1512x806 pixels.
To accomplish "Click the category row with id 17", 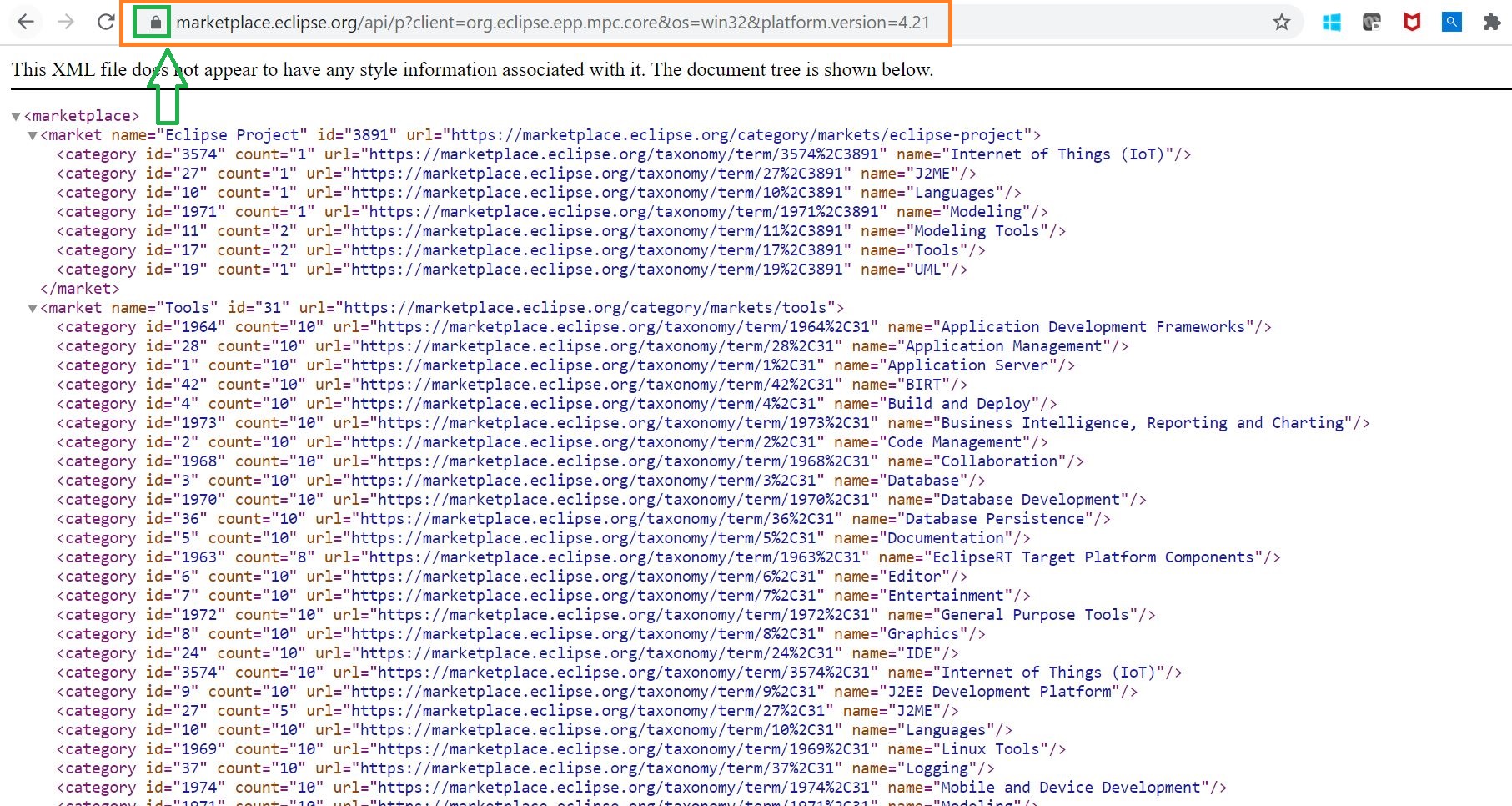I will tap(521, 250).
